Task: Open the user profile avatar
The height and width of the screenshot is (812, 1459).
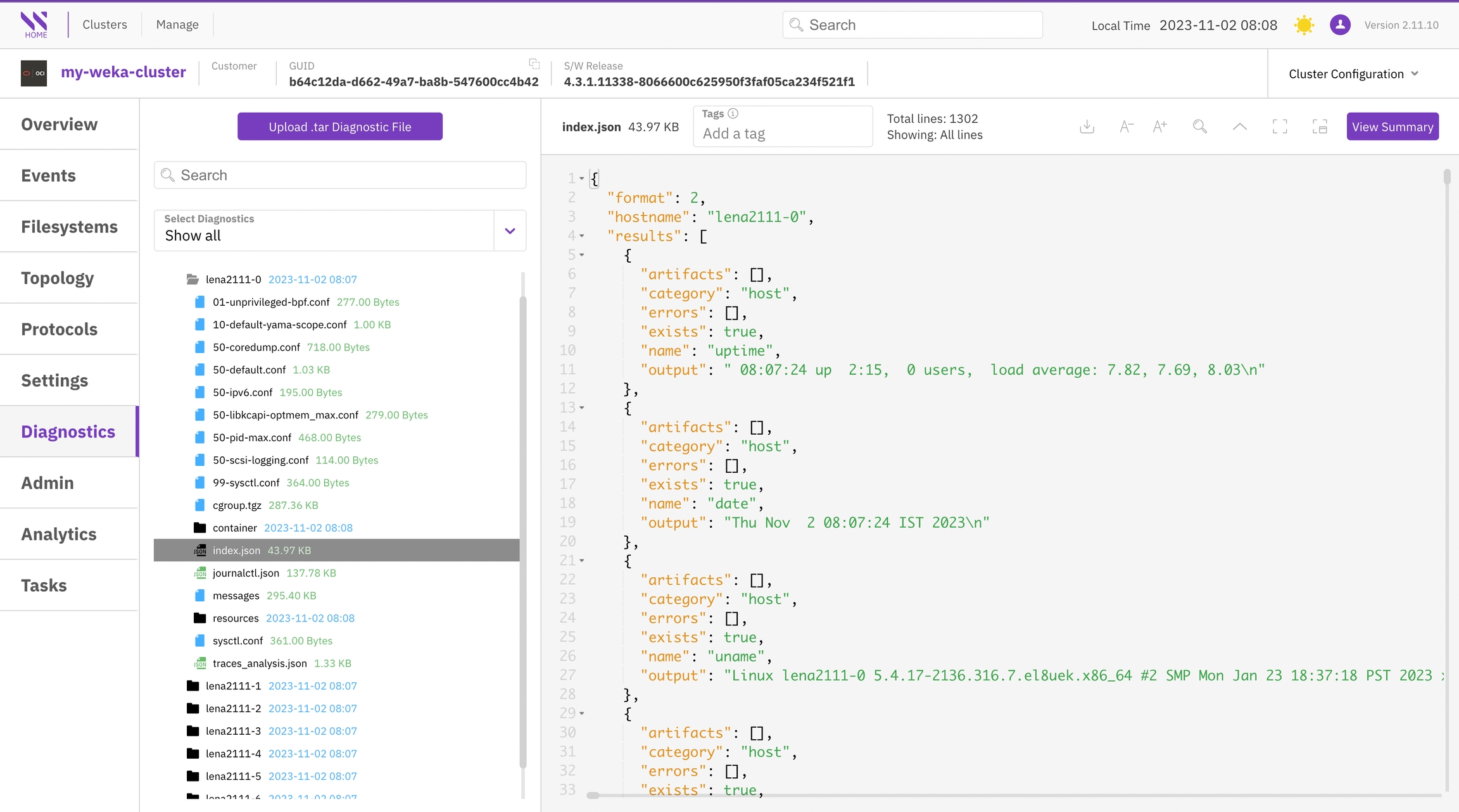Action: point(1340,25)
